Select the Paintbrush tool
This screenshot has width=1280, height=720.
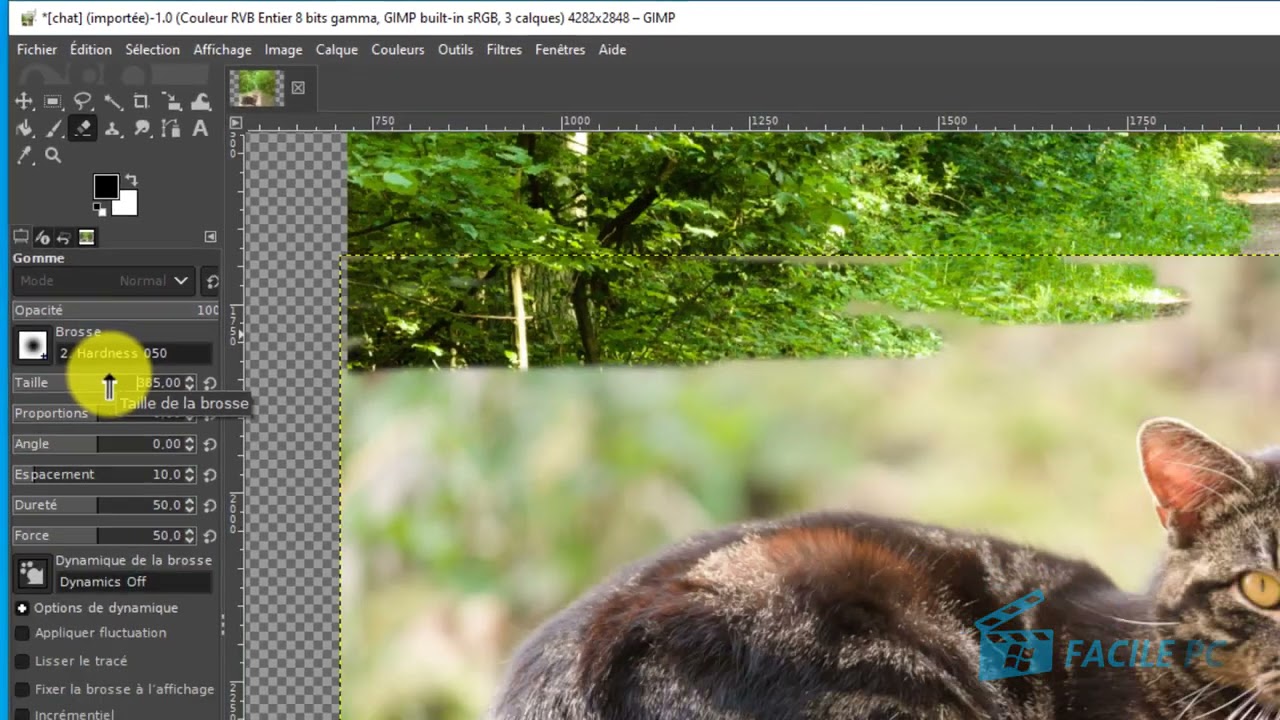coord(53,128)
